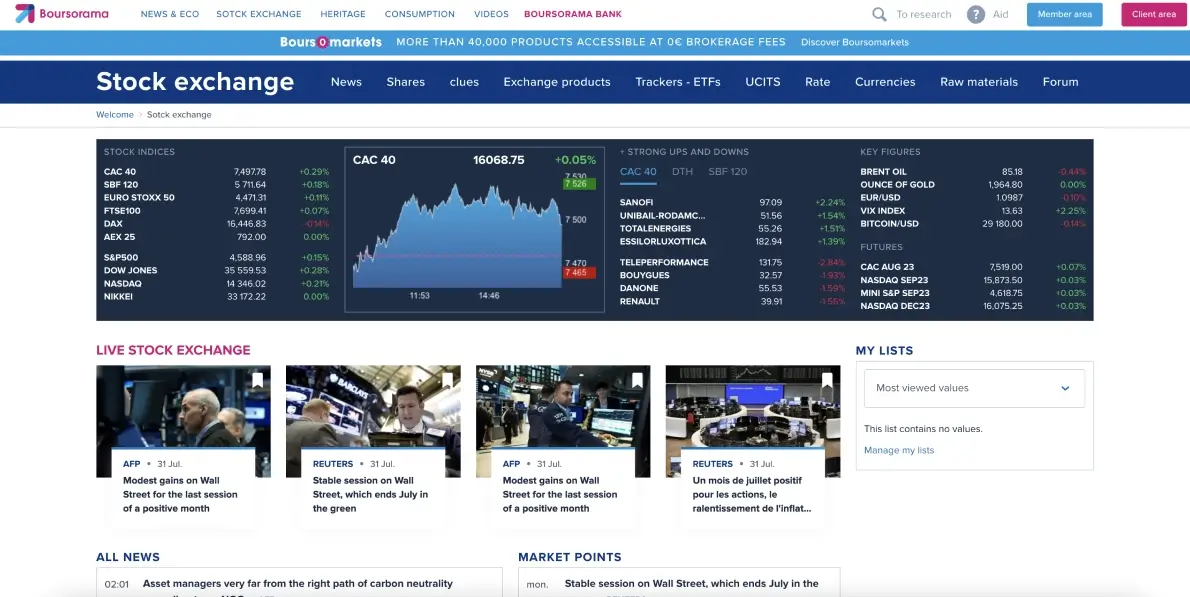This screenshot has height=597, width=1190.
Task: Open the Shares section
Action: tap(405, 82)
